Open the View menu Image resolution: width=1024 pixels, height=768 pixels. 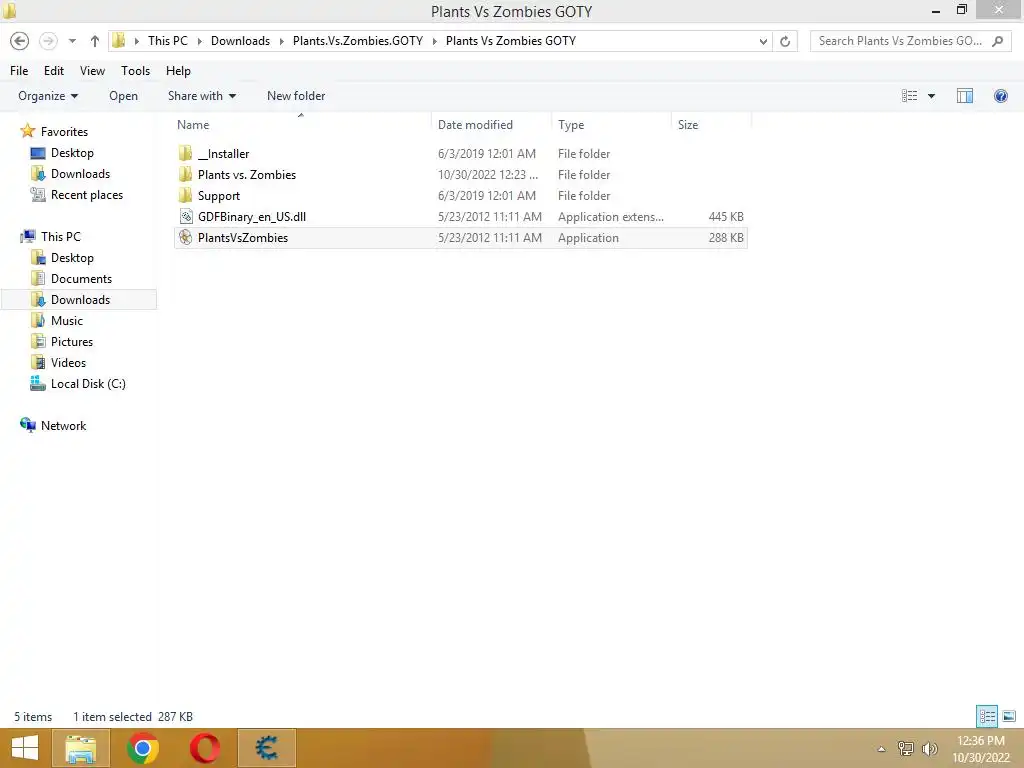point(92,71)
